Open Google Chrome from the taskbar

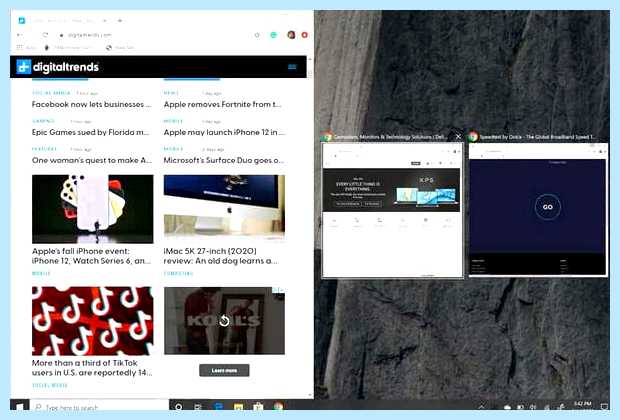click(278, 407)
